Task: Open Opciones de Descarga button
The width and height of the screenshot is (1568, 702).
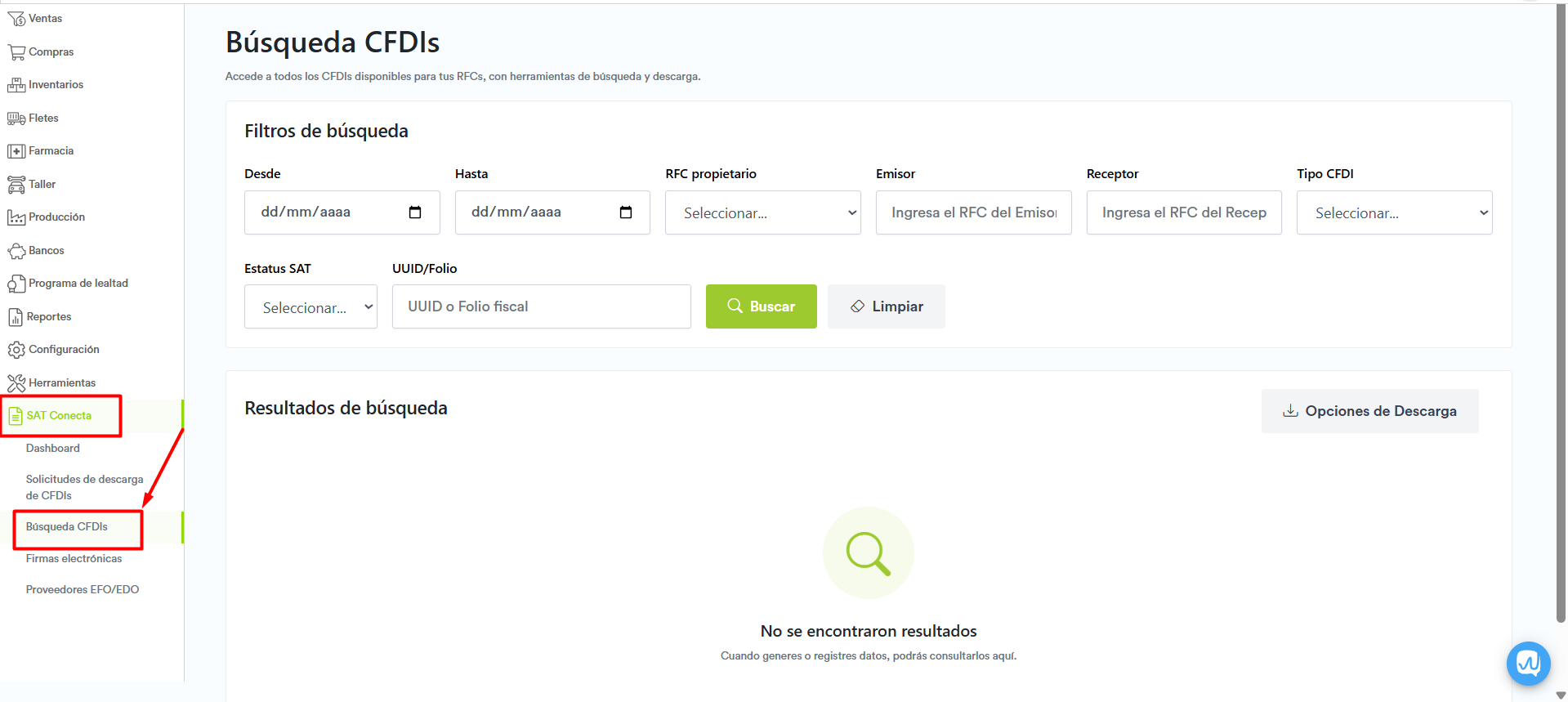Action: [1369, 411]
